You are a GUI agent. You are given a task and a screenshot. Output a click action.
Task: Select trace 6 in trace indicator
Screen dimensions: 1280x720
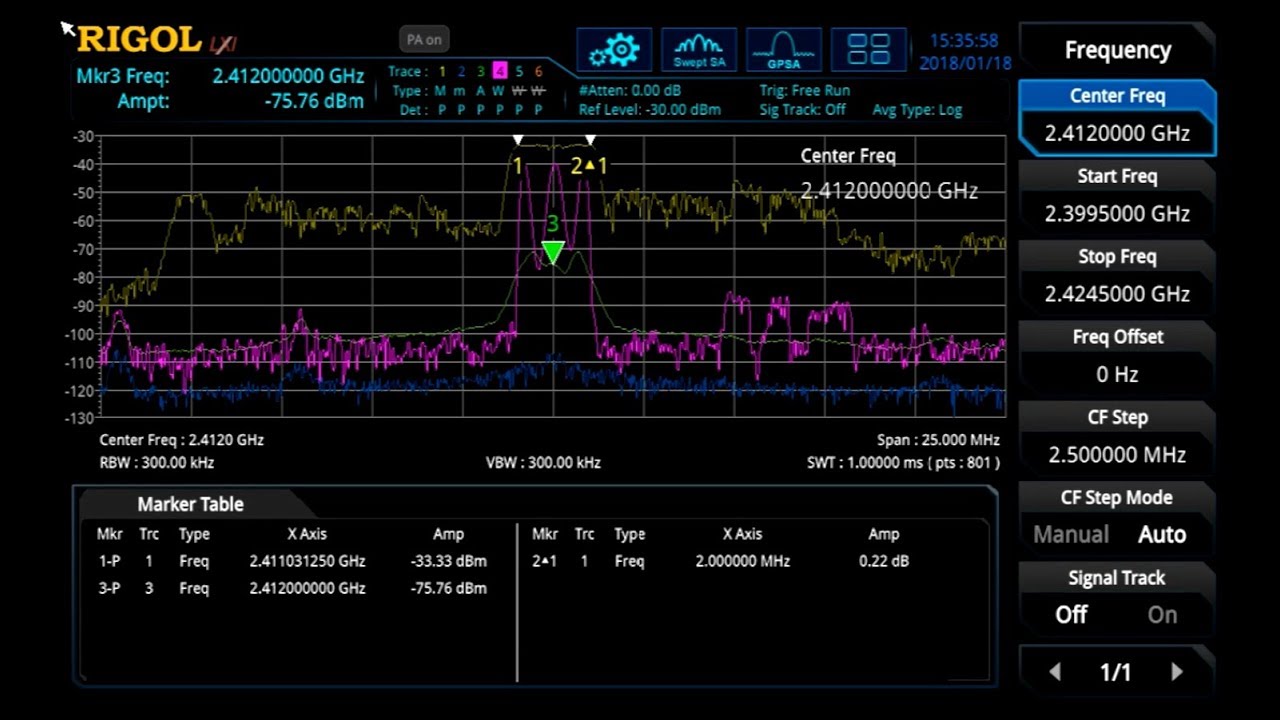click(538, 72)
